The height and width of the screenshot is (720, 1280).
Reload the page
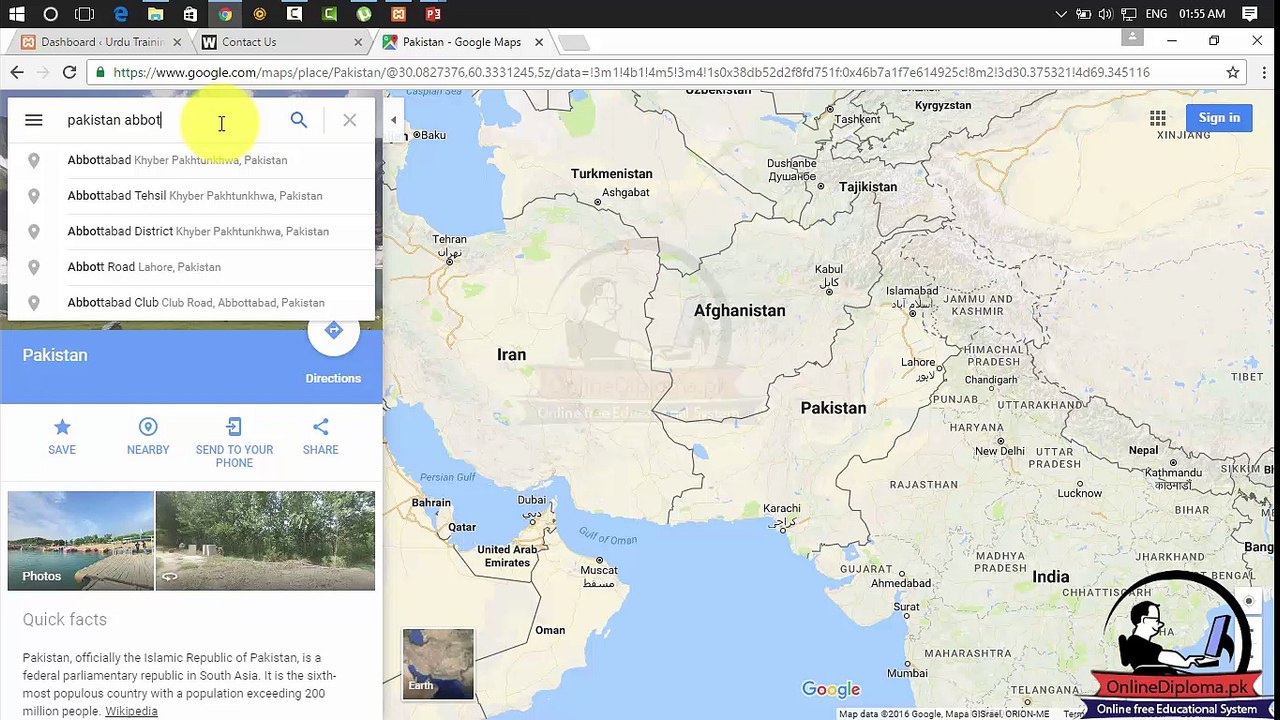click(69, 72)
